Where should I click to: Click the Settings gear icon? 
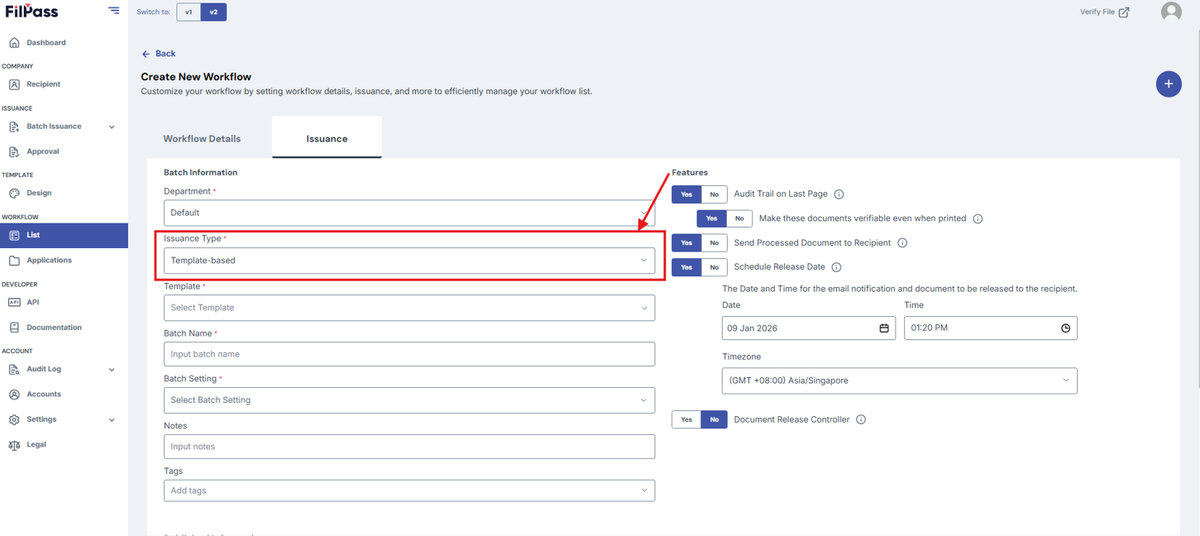point(14,420)
